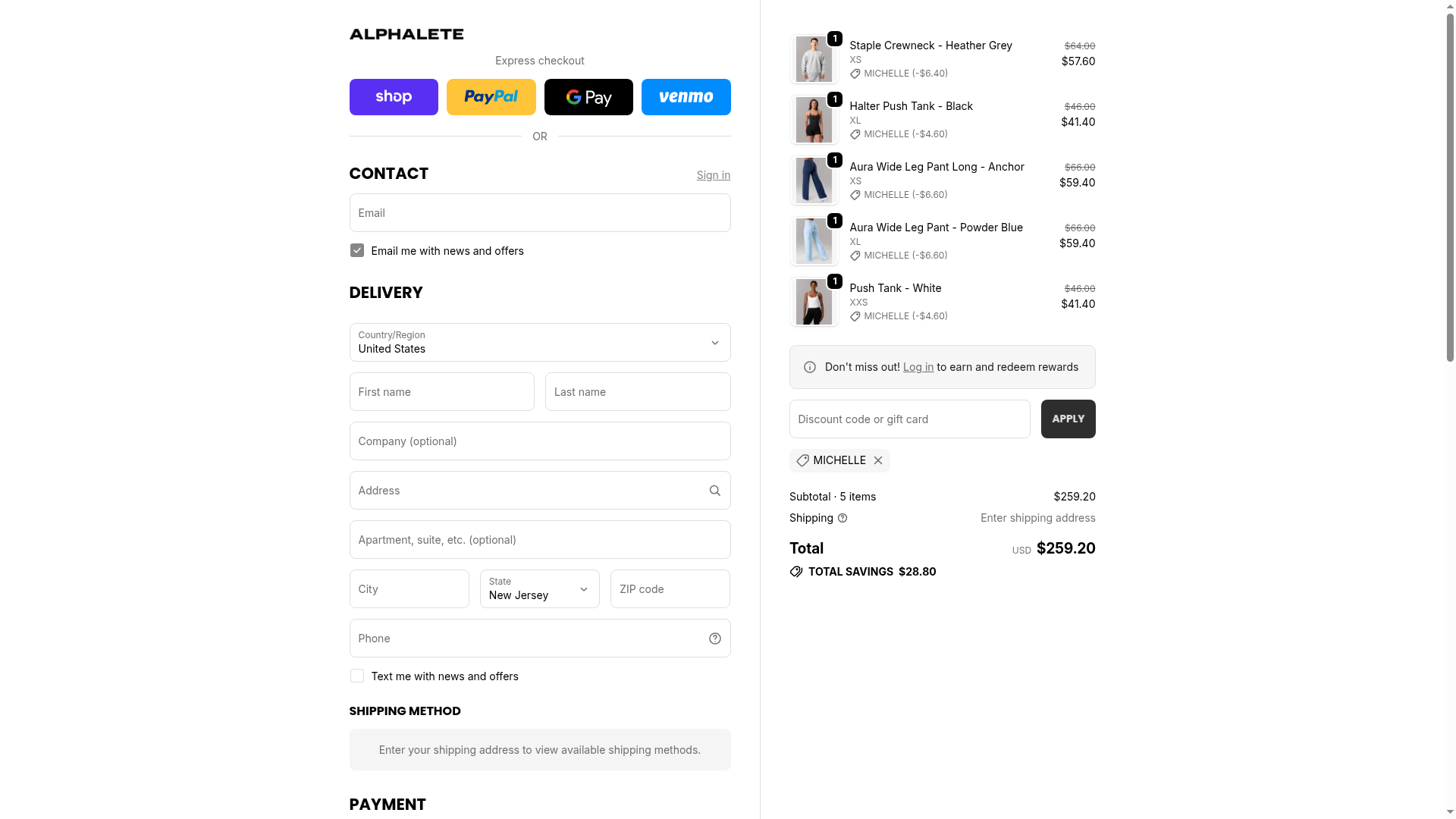Focus the Email input field

point(539,213)
